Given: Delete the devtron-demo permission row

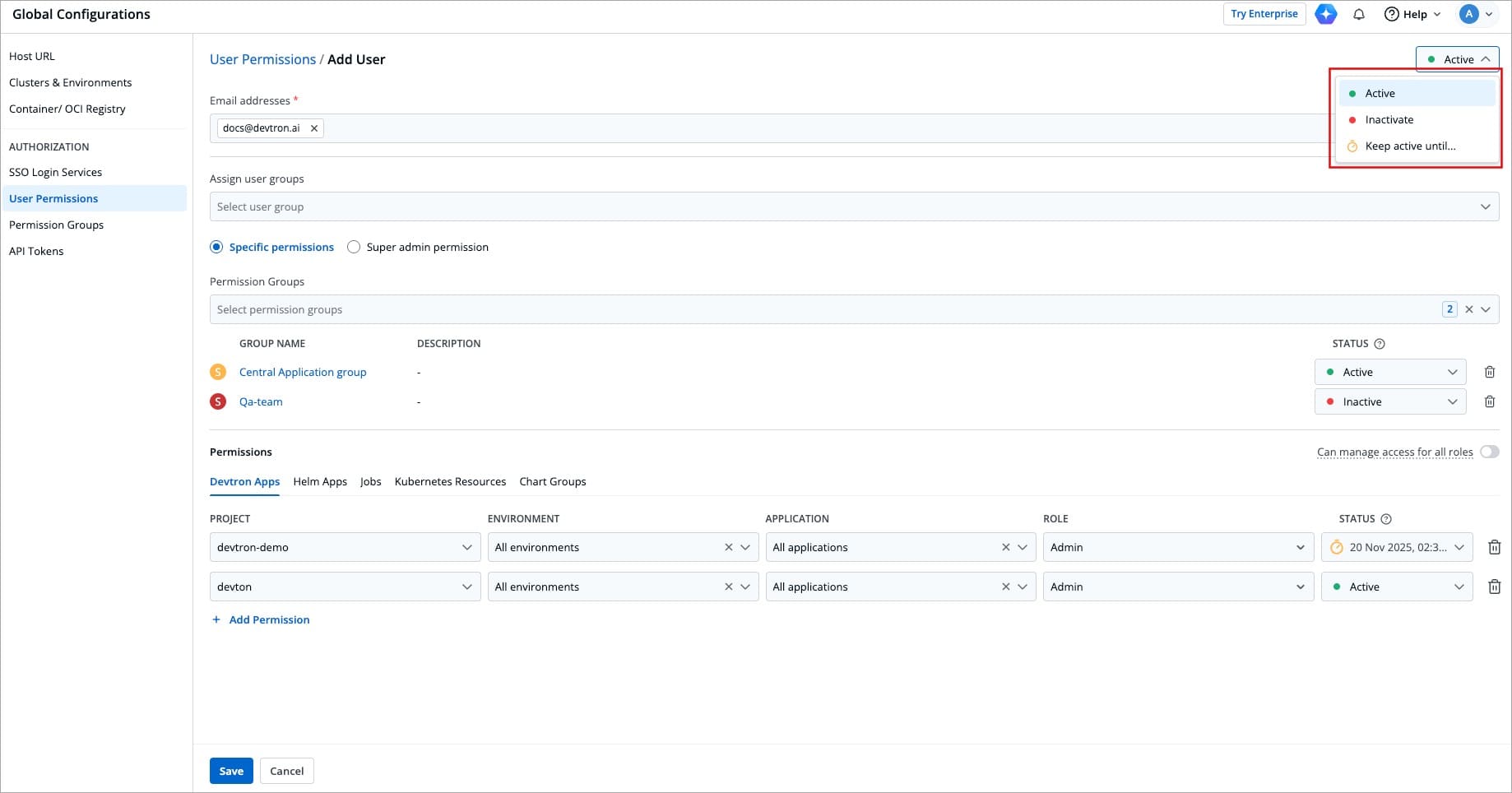Looking at the screenshot, I should 1494,547.
